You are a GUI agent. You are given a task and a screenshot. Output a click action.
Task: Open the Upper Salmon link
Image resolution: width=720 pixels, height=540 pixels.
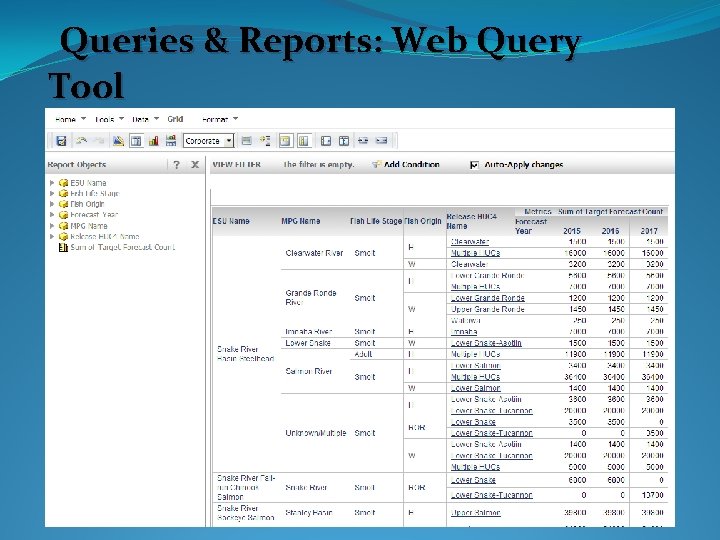476,513
